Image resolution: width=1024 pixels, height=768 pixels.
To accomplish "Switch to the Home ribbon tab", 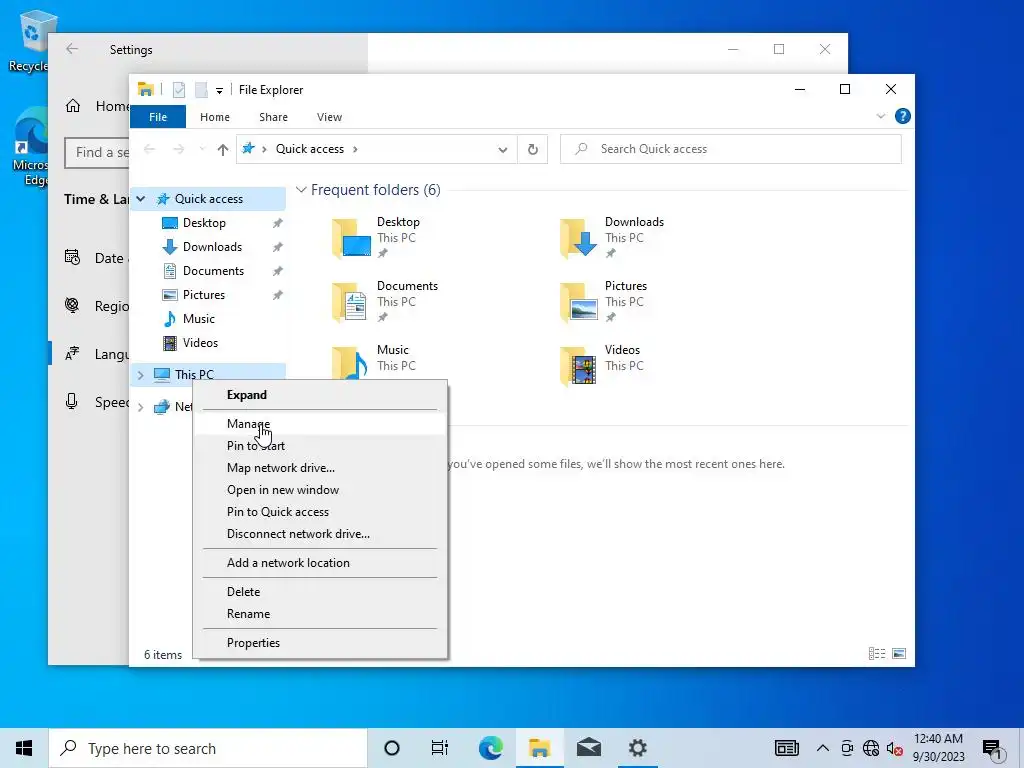I will click(215, 117).
